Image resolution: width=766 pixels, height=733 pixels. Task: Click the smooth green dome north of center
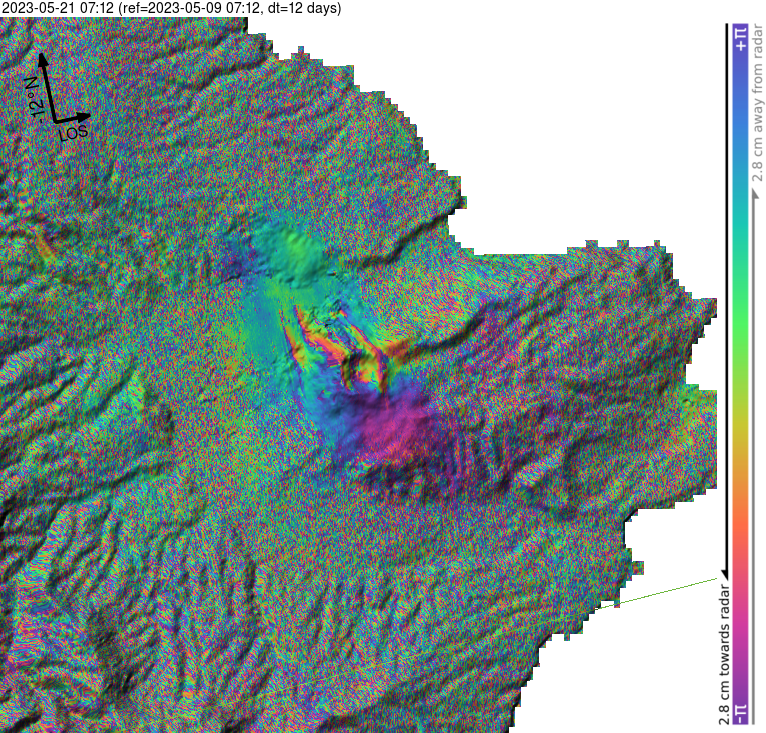click(297, 254)
